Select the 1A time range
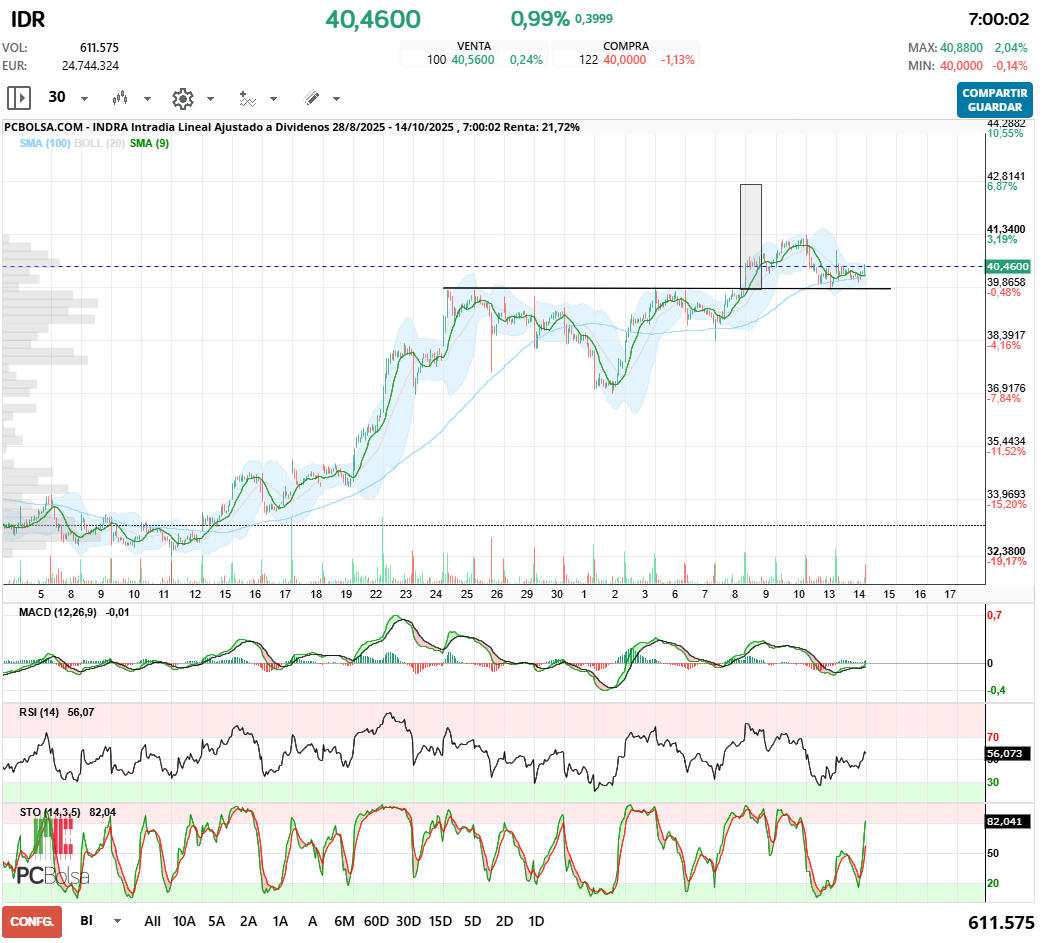 (280, 921)
